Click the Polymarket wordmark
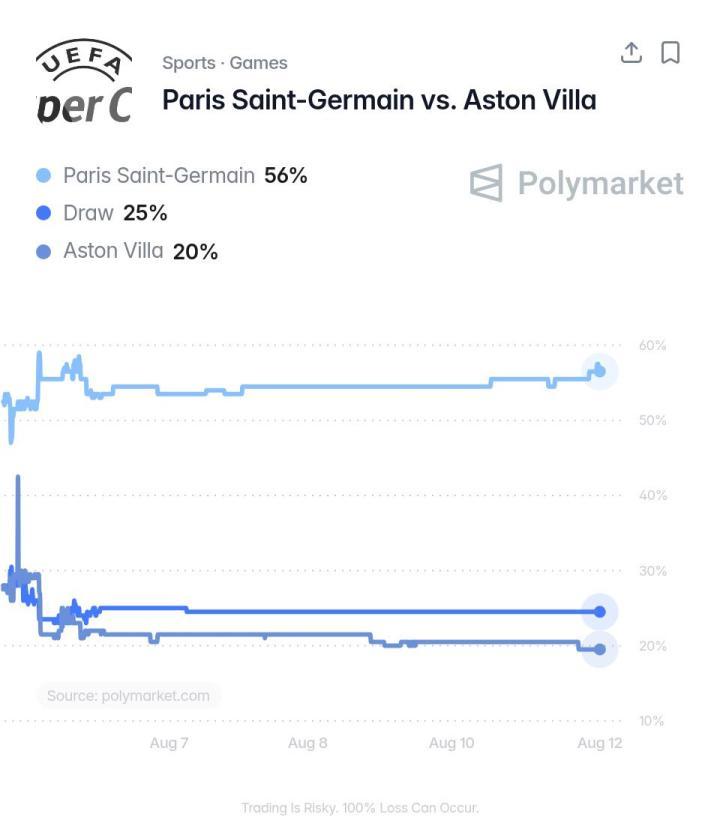 click(601, 183)
